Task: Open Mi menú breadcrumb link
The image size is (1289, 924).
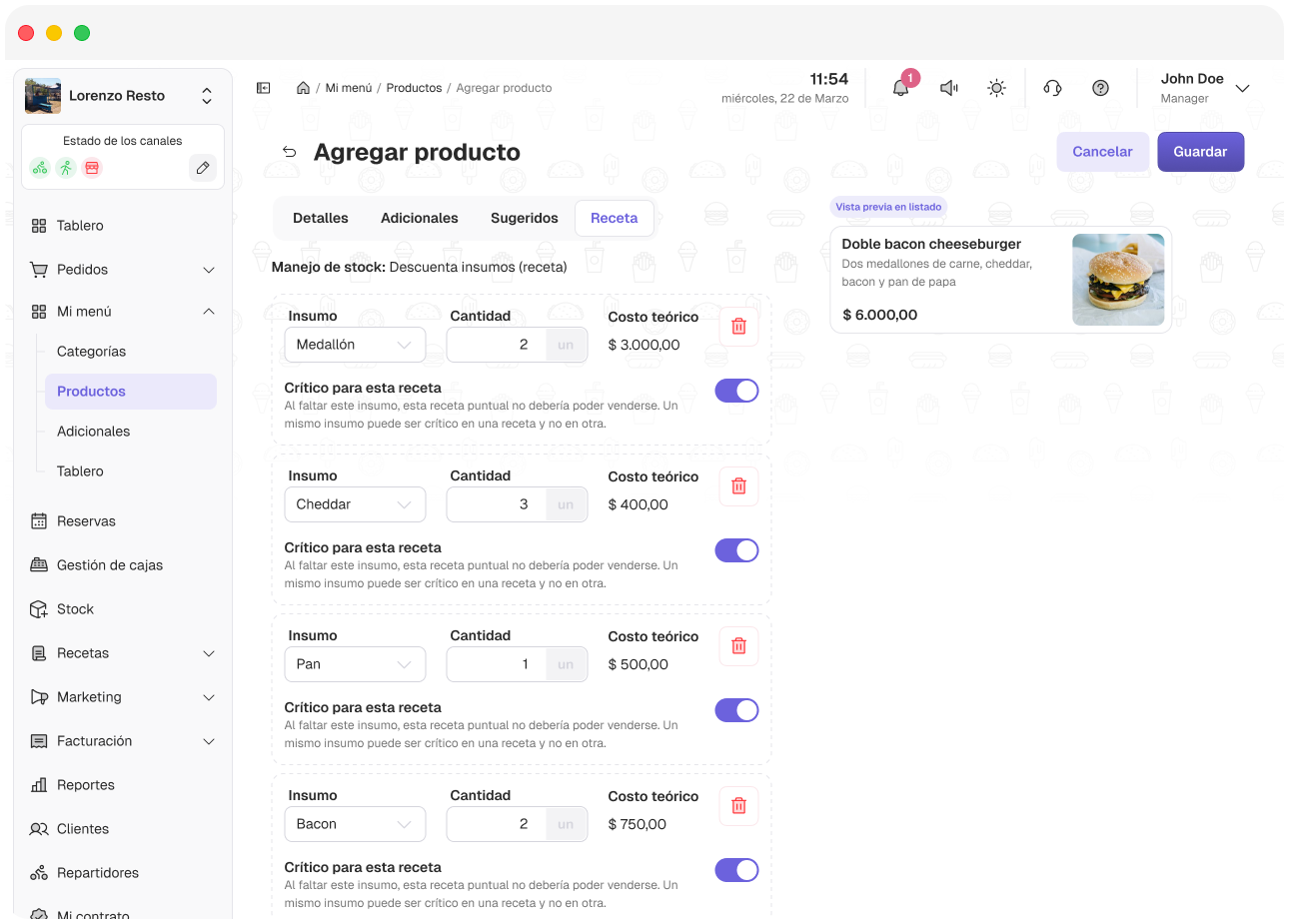Action: pyautogui.click(x=349, y=88)
